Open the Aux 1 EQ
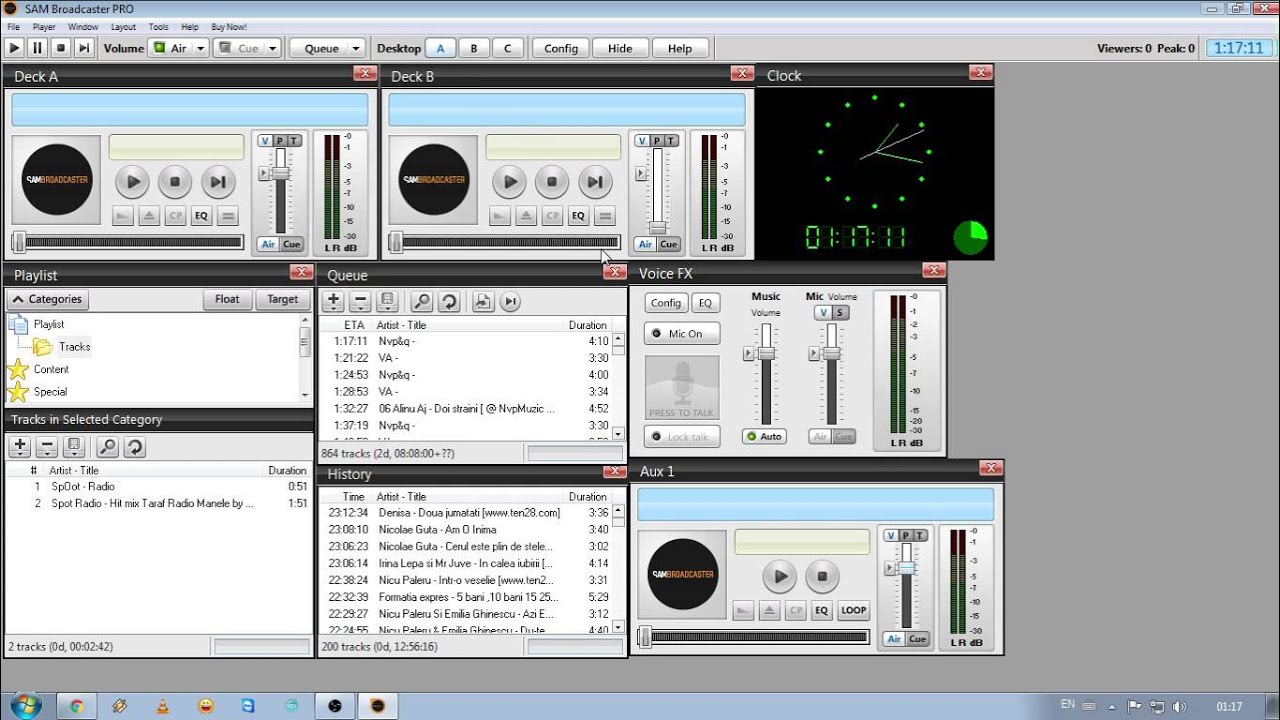This screenshot has width=1280, height=720. coord(822,610)
